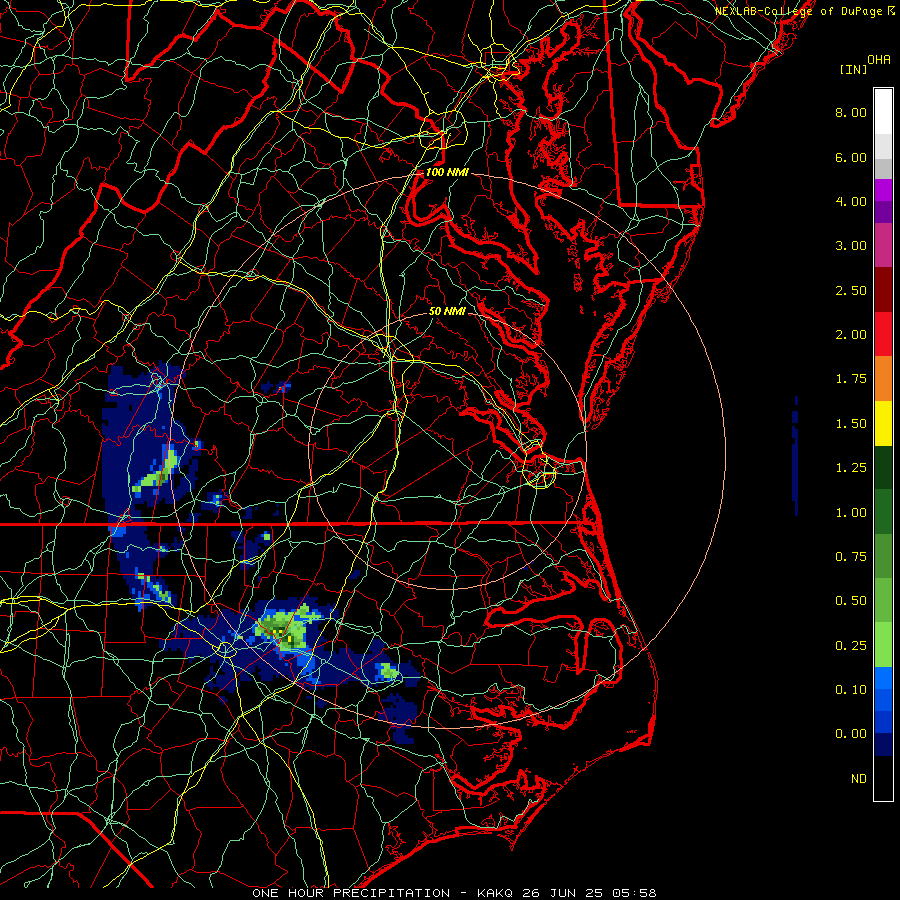Click the 2.00 legend value
900x900 pixels.
[851, 335]
